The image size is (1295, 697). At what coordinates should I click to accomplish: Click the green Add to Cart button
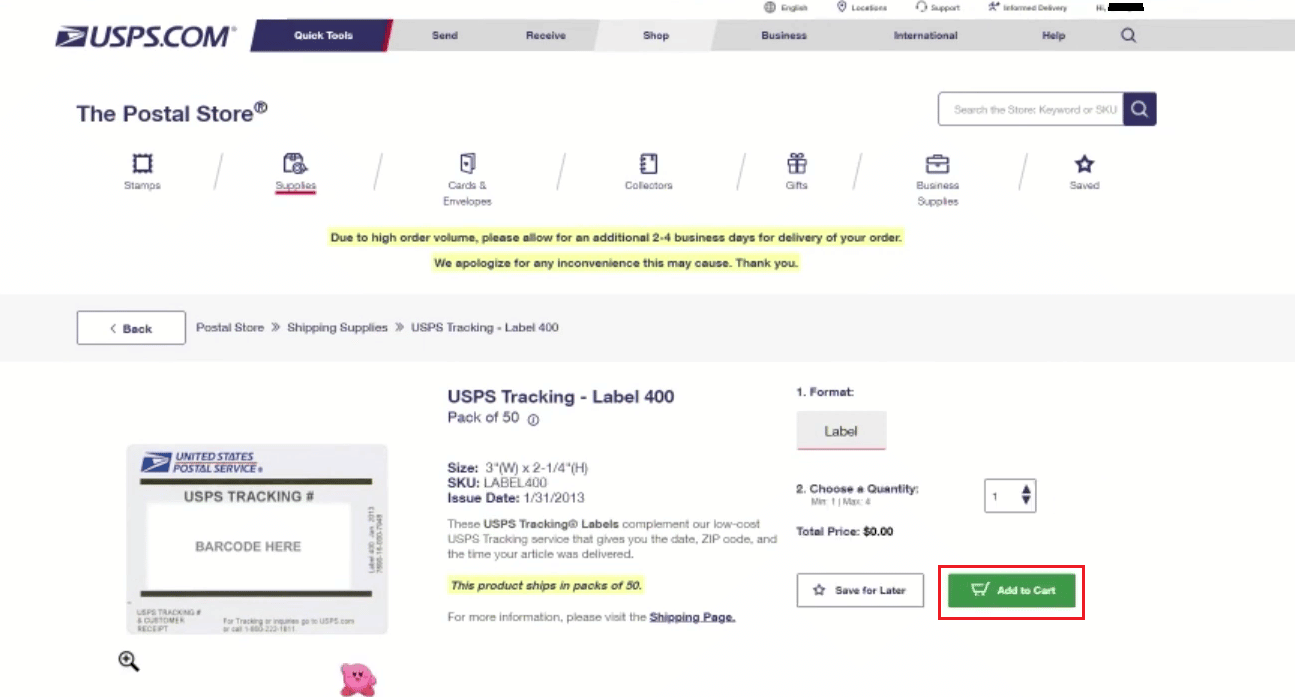(1012, 590)
